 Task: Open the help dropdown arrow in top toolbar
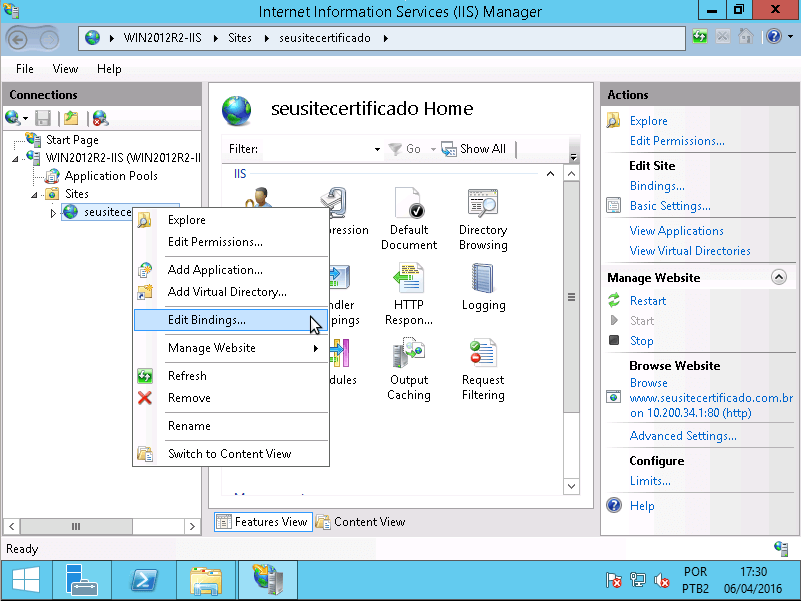790,37
